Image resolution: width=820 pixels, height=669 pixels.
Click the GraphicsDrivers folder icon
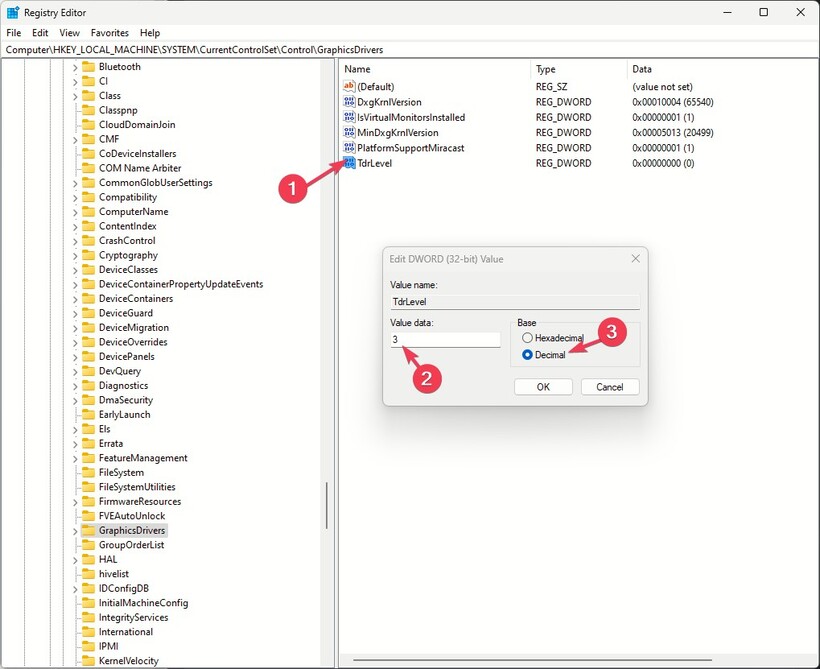coord(88,530)
